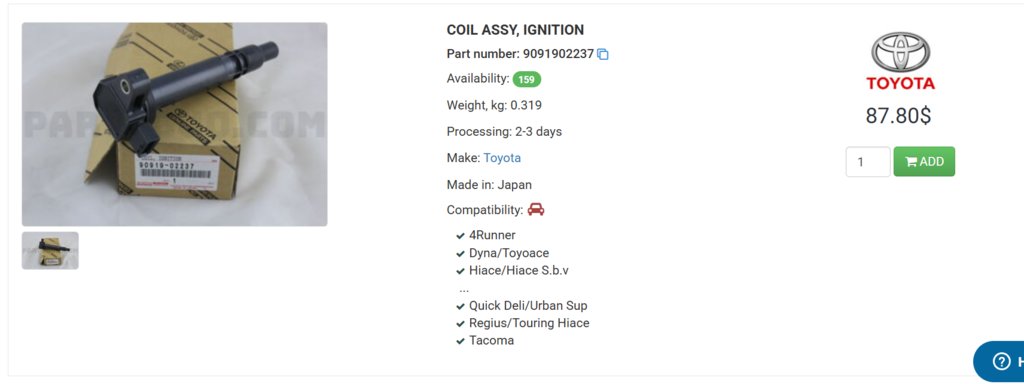This screenshot has height=384, width=1024.
Task: Click the green 159 availability badge
Action: point(527,80)
